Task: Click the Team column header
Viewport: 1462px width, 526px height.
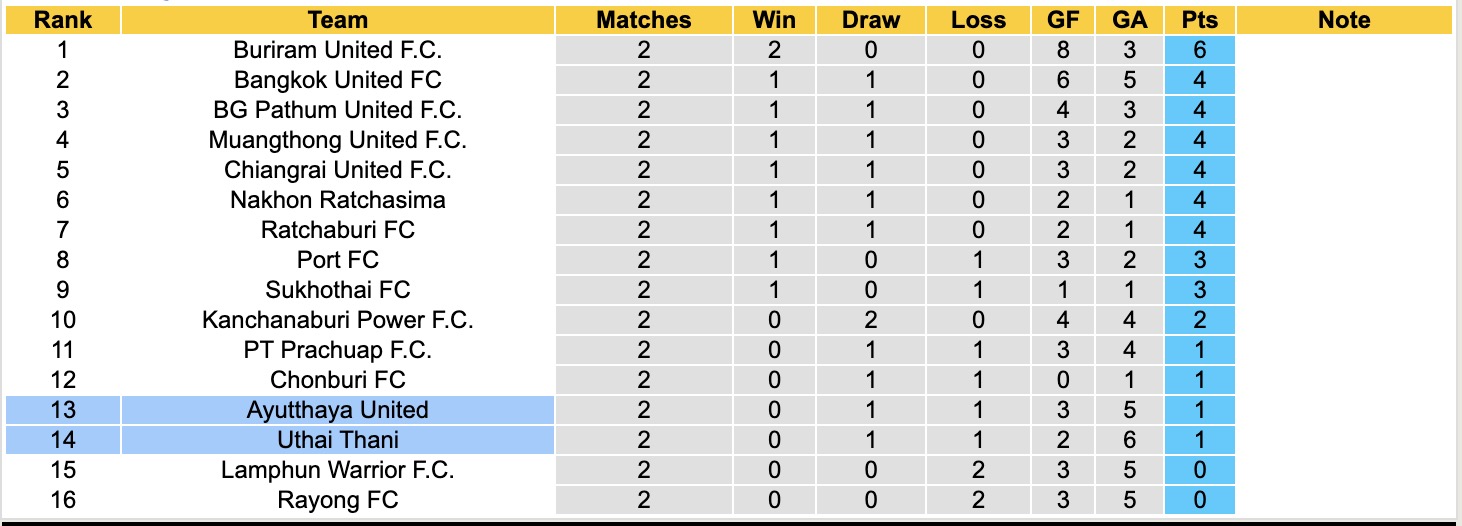Action: click(x=338, y=20)
